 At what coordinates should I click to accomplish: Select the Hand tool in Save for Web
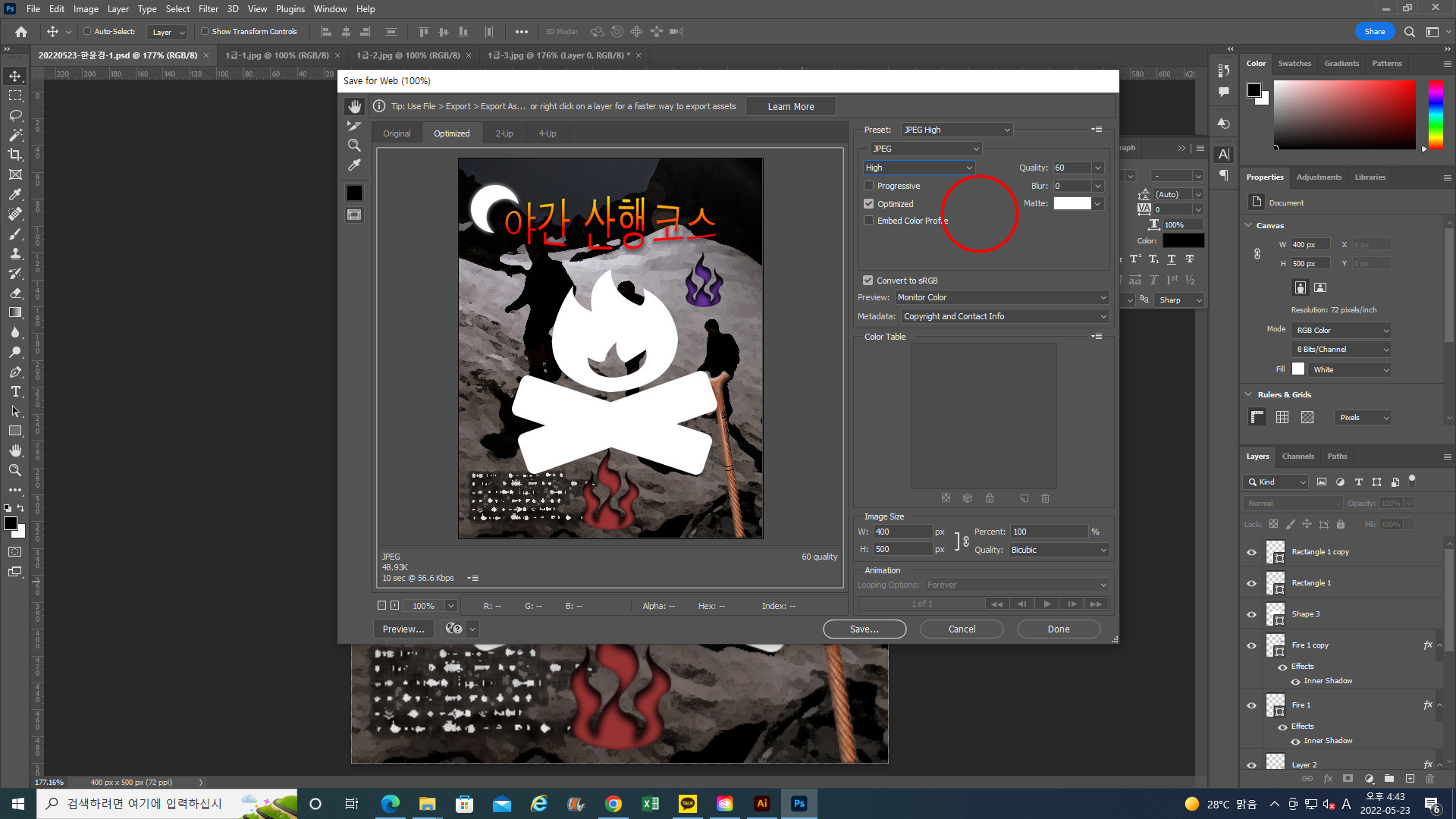click(x=354, y=107)
